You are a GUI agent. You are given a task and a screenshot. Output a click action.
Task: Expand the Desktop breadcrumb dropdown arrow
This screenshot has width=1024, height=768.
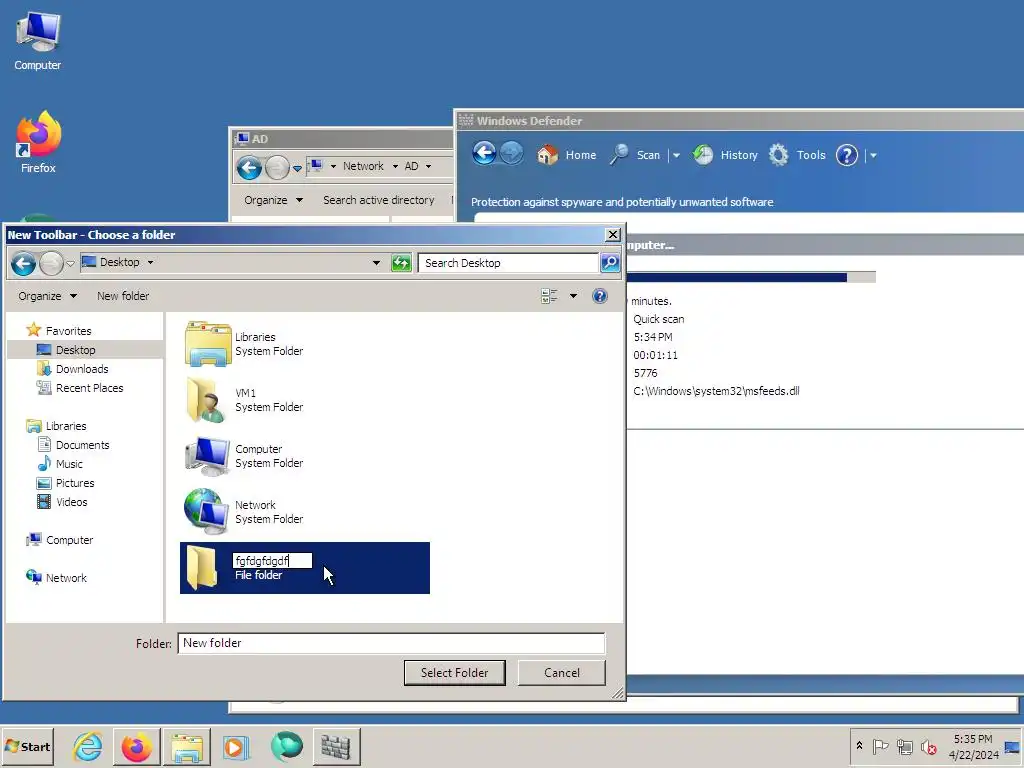click(150, 263)
